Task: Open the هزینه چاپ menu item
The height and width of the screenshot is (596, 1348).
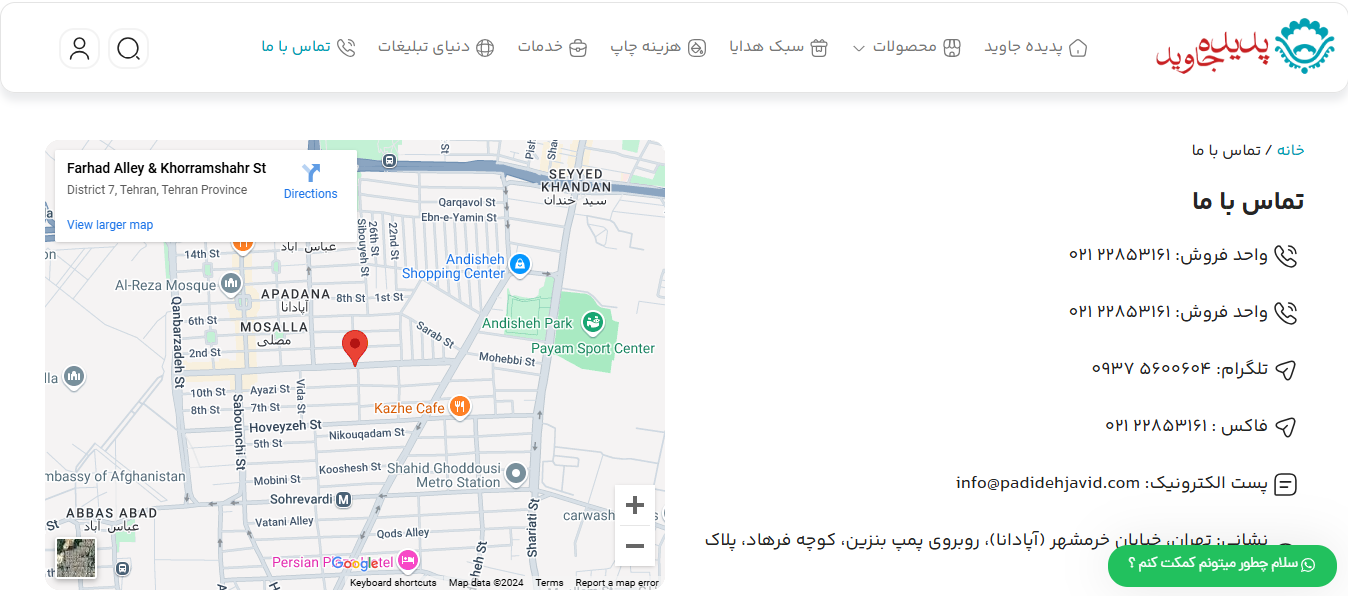Action: (x=659, y=47)
